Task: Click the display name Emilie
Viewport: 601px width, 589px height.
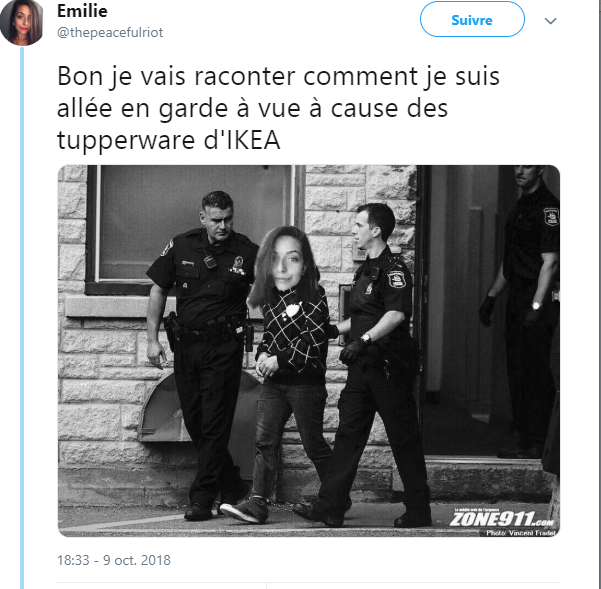Action: [x=82, y=11]
